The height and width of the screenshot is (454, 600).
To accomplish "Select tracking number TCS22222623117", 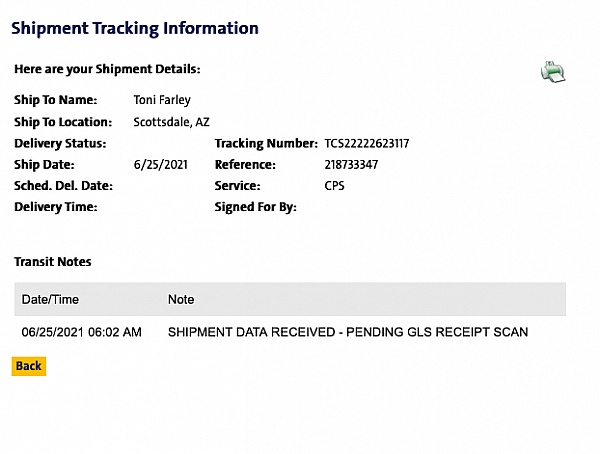I will (367, 143).
